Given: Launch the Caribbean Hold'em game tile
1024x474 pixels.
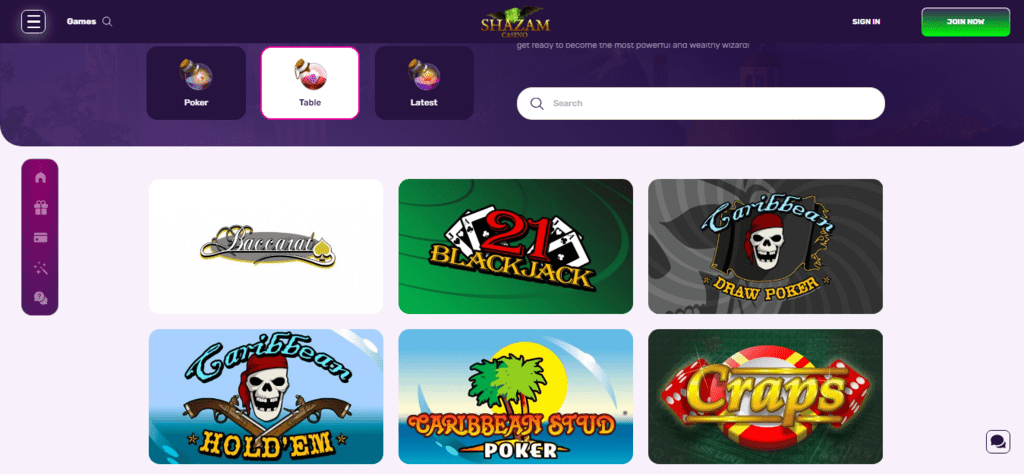Looking at the screenshot, I should tap(266, 396).
